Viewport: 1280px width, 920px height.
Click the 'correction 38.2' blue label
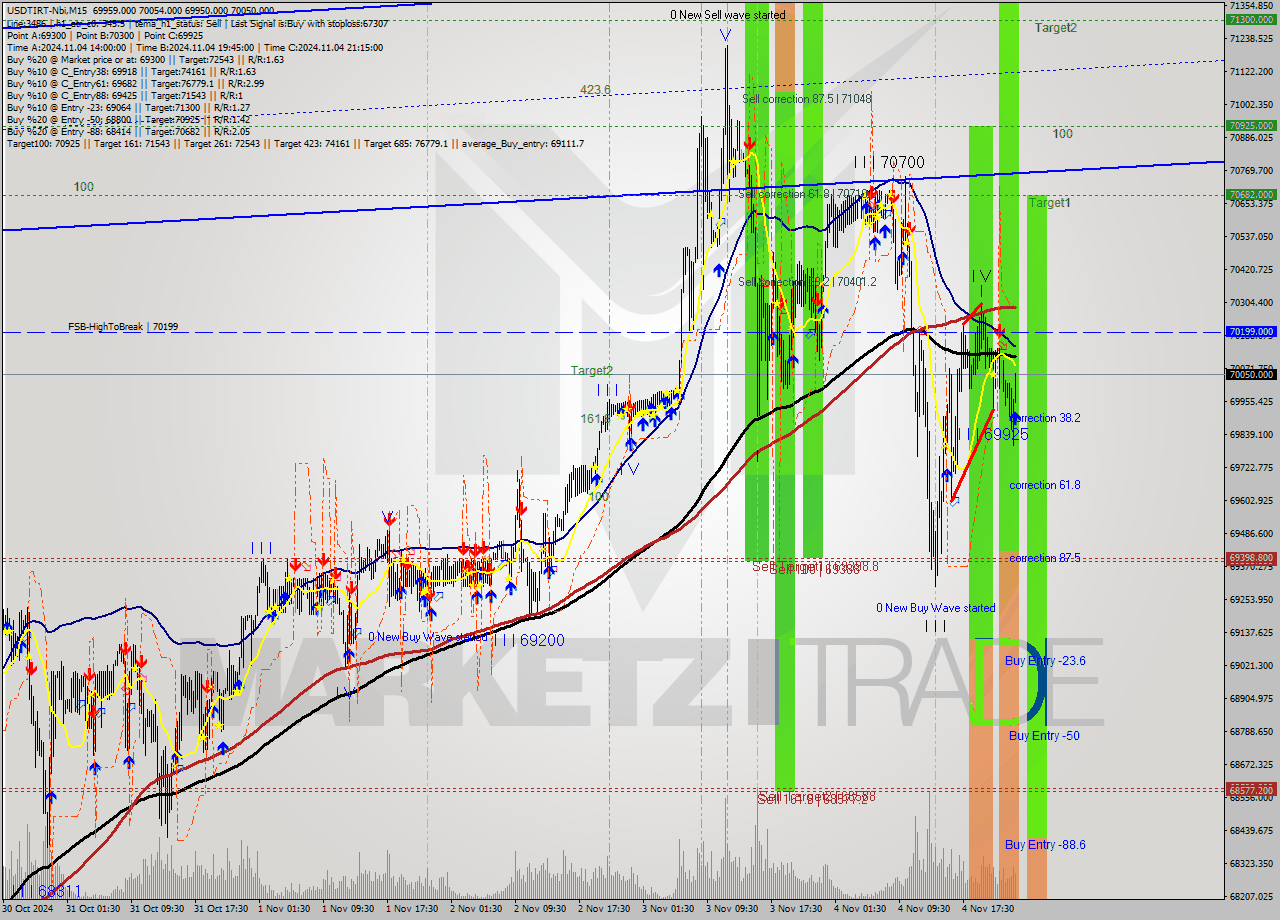tap(1046, 418)
